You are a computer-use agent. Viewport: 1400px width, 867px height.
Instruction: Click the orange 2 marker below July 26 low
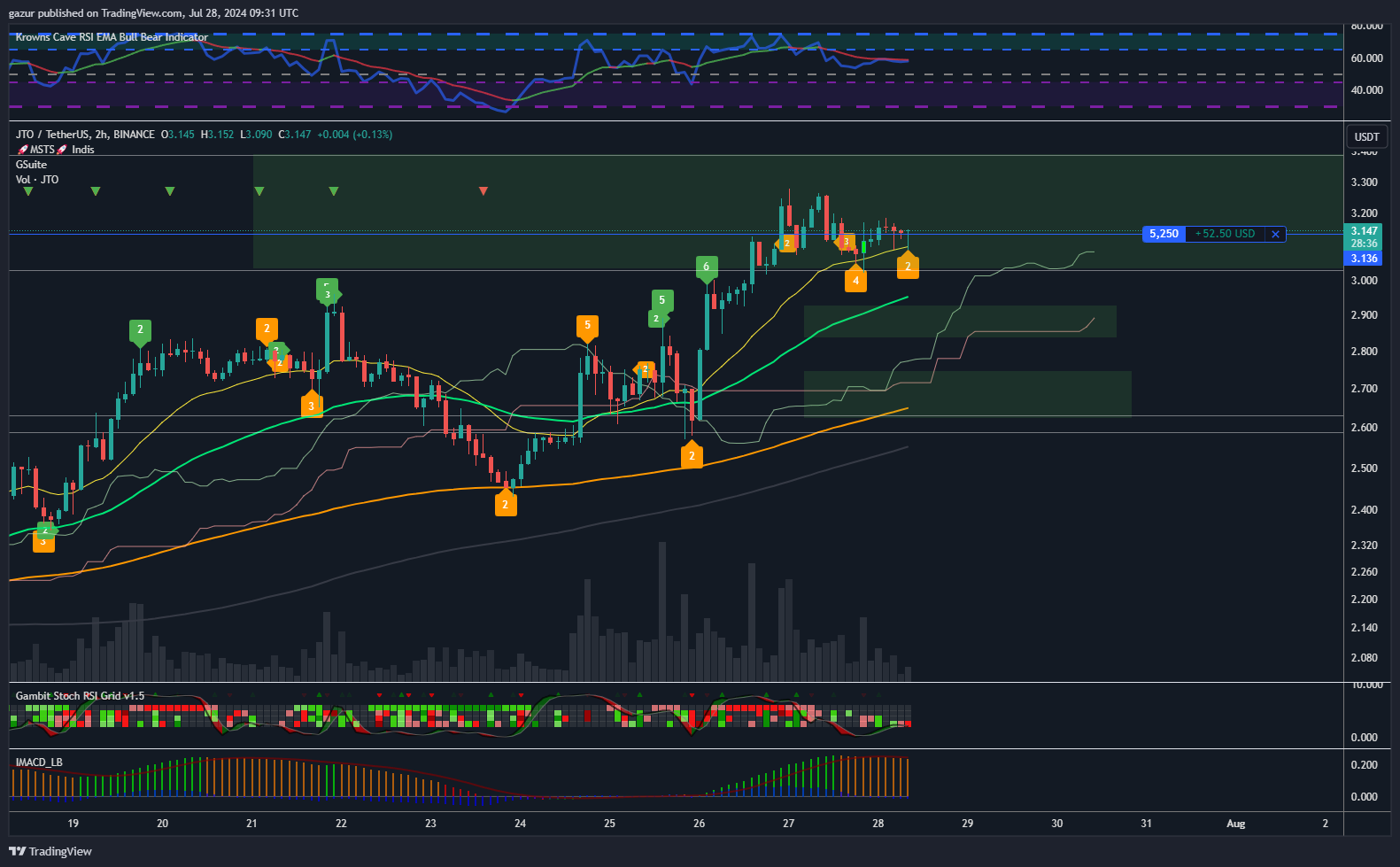click(x=692, y=455)
